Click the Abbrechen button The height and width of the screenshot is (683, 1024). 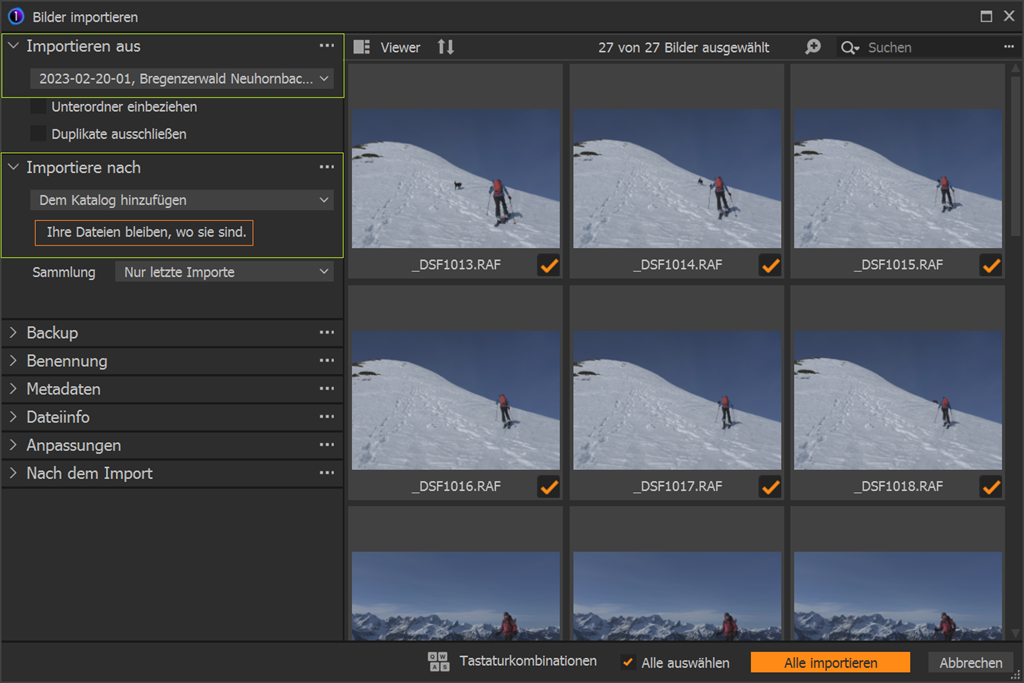pos(970,663)
